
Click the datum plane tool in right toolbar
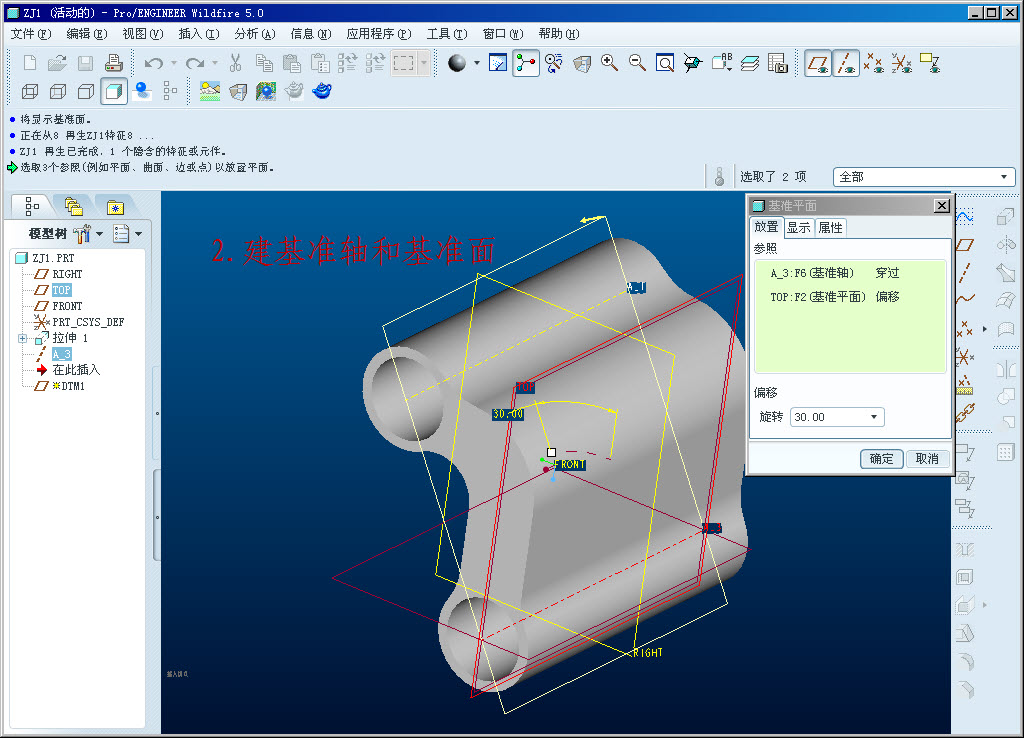coord(965,245)
